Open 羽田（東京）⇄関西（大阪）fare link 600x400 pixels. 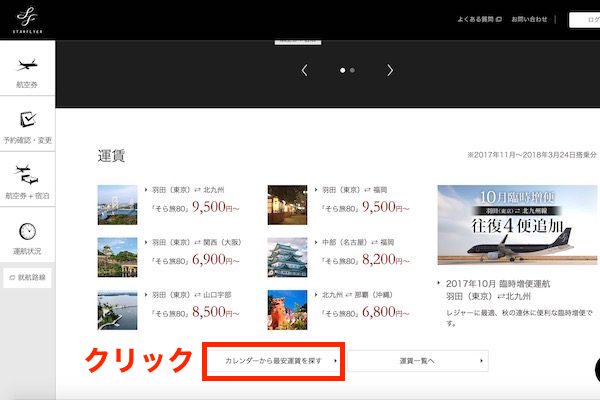pyautogui.click(x=197, y=242)
